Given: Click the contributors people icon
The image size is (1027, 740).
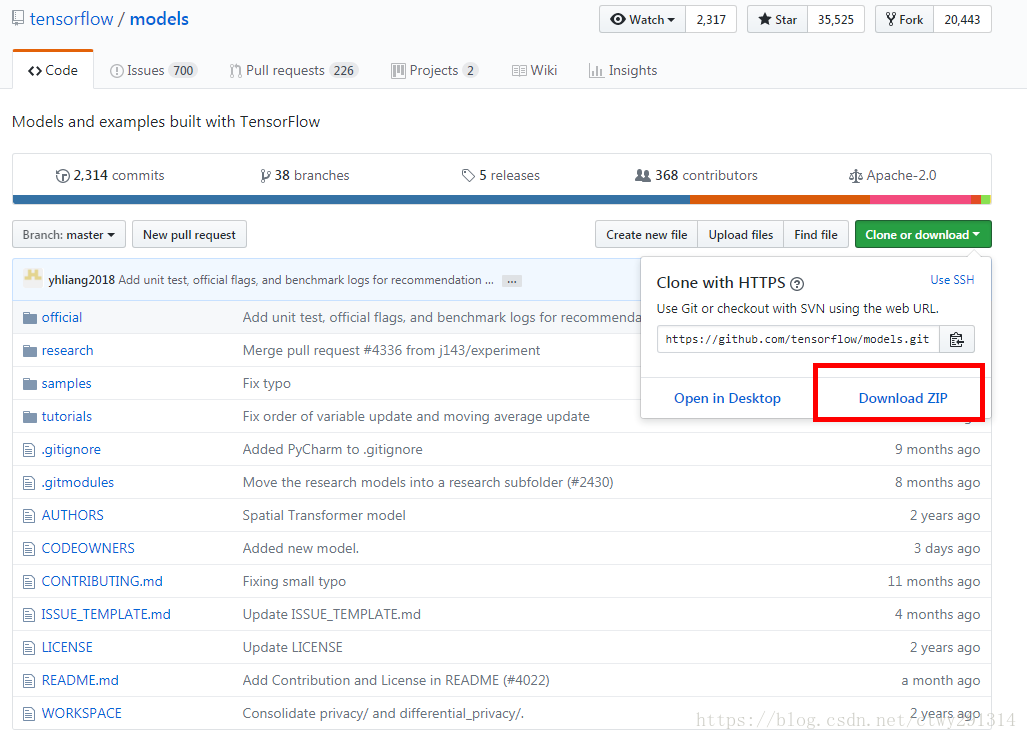Looking at the screenshot, I should 643,176.
